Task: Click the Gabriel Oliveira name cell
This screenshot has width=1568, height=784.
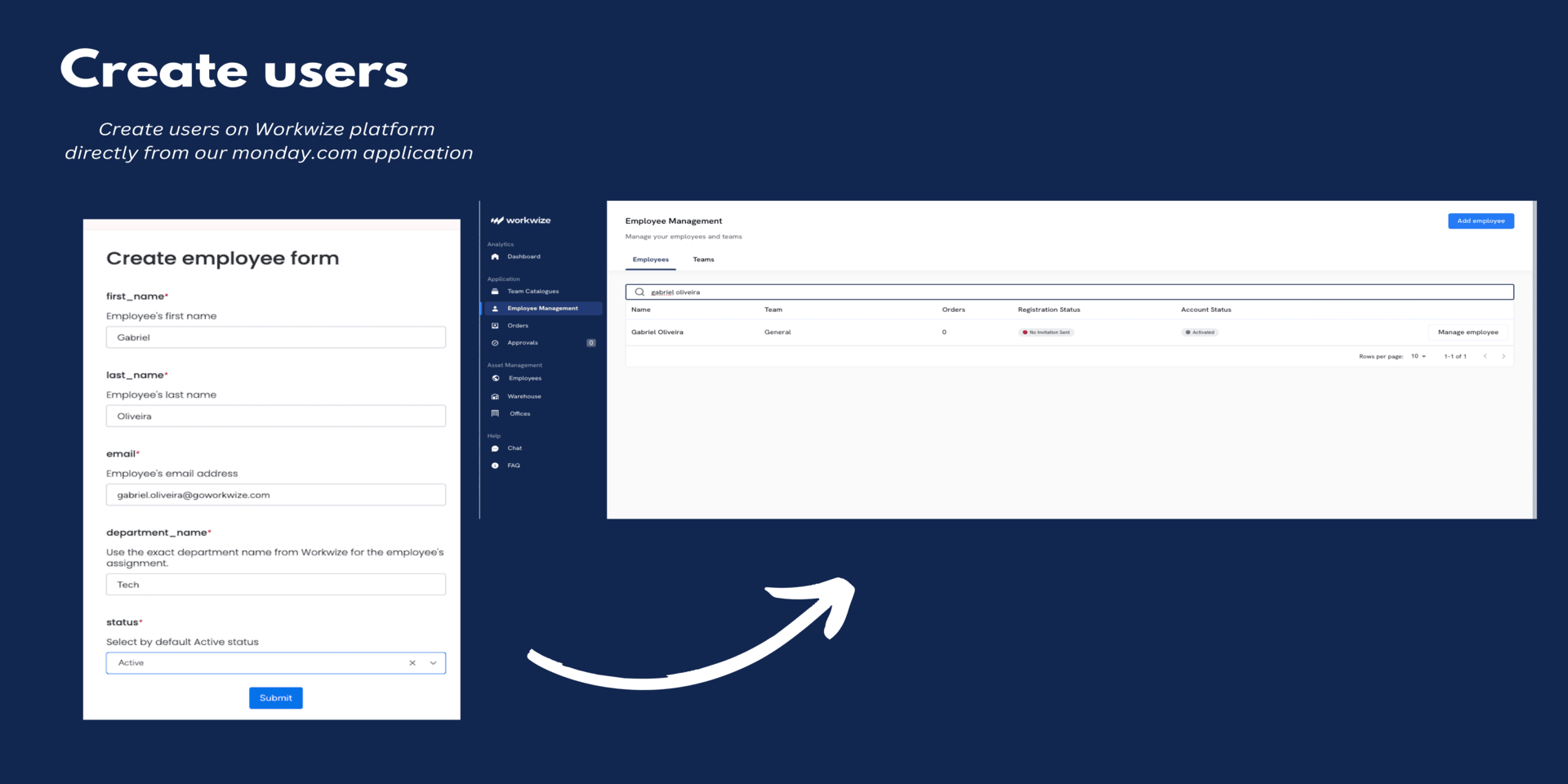Action: (657, 332)
